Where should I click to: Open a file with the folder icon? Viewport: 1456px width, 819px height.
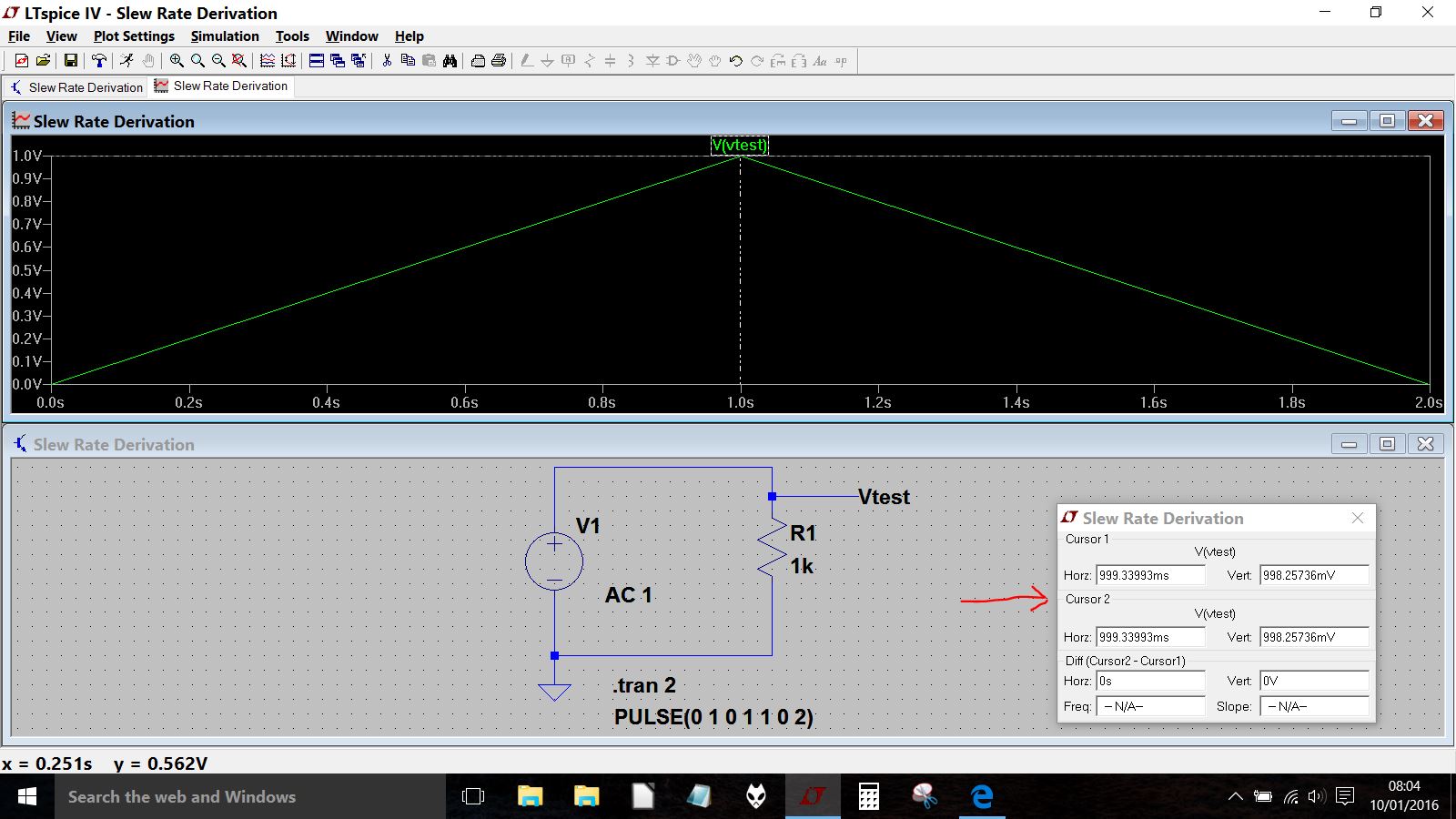point(43,61)
